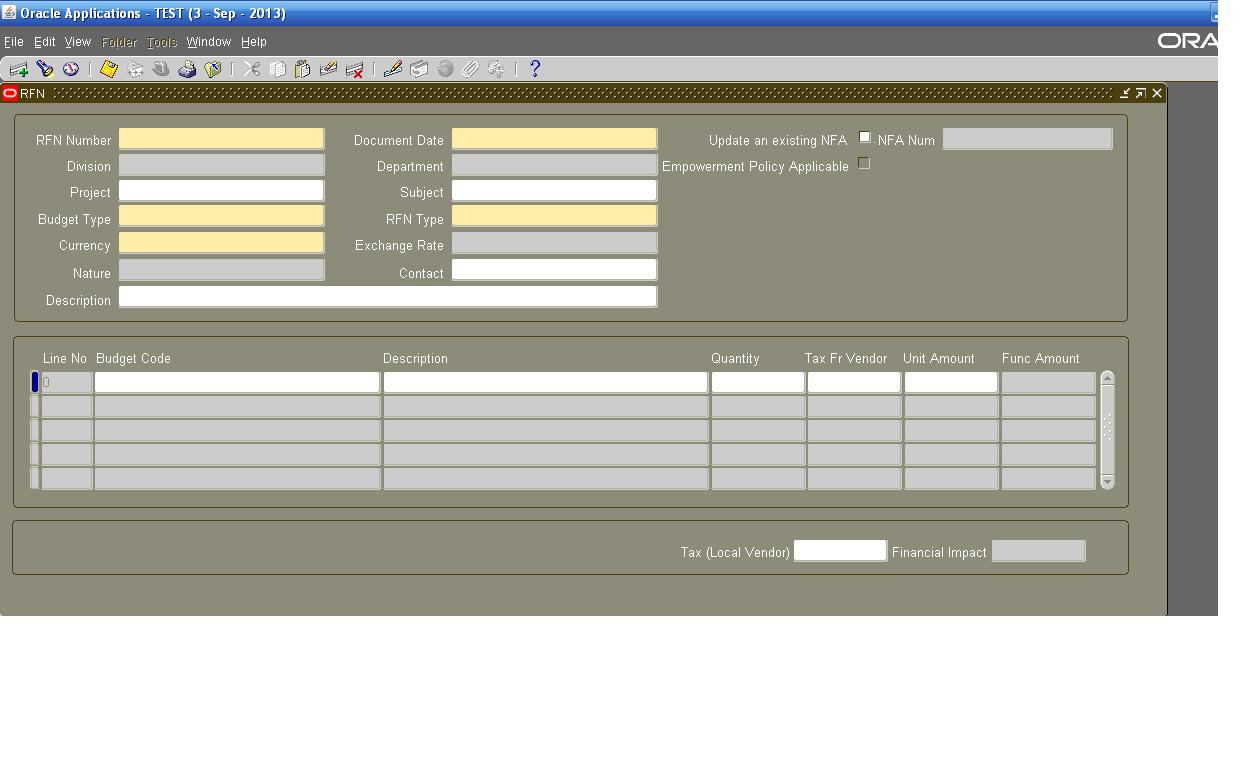This screenshot has width=1255, height=784.
Task: Click the lines table scrollbar down arrow
Action: click(1107, 481)
